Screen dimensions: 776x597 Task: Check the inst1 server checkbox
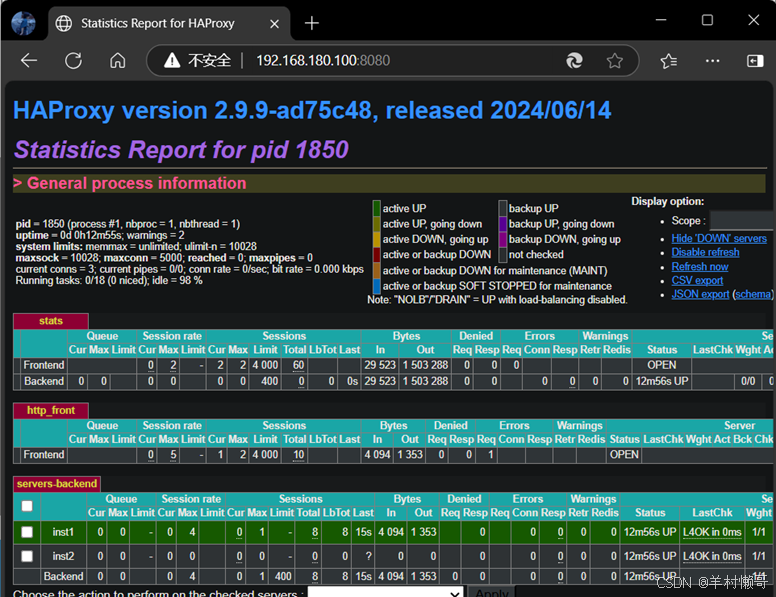[27, 532]
